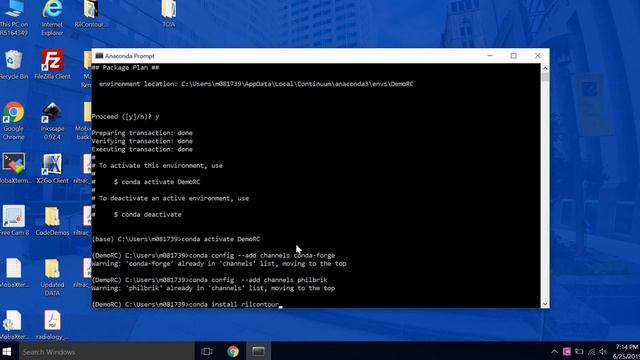Screen dimensions: 640x360
Task: Open MobaXterm desktop shortcut with colorful icon
Action: pos(15,168)
